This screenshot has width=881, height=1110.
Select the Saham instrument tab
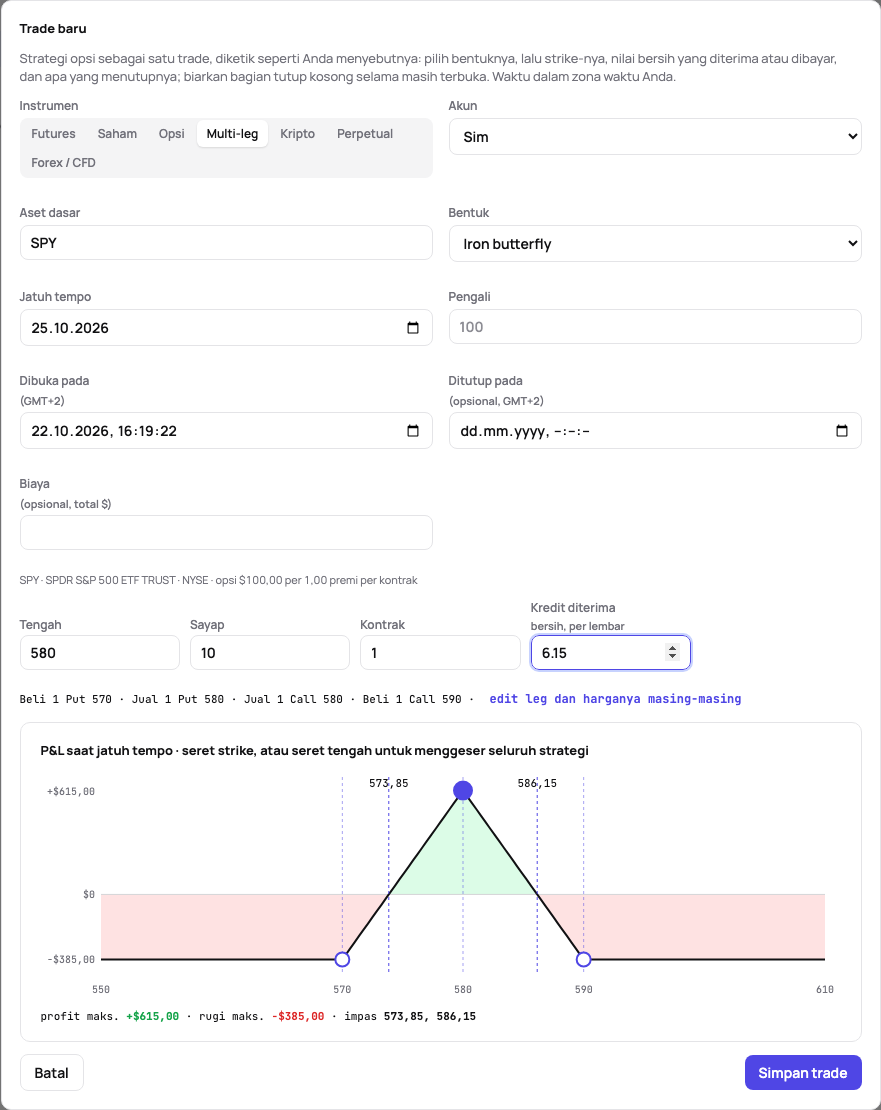point(117,134)
